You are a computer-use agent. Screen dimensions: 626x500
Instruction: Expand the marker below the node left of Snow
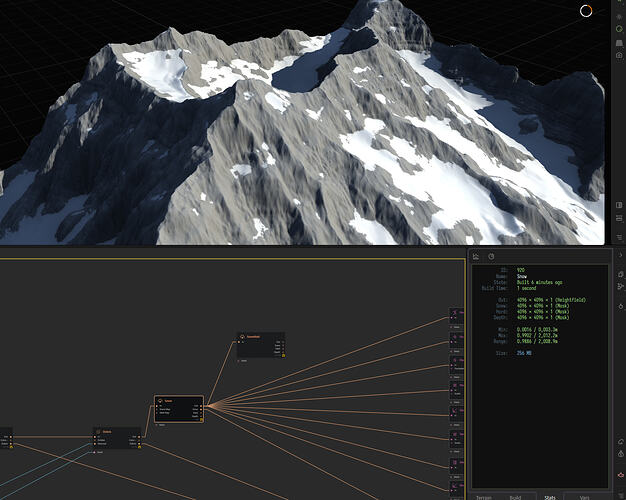coord(95,452)
